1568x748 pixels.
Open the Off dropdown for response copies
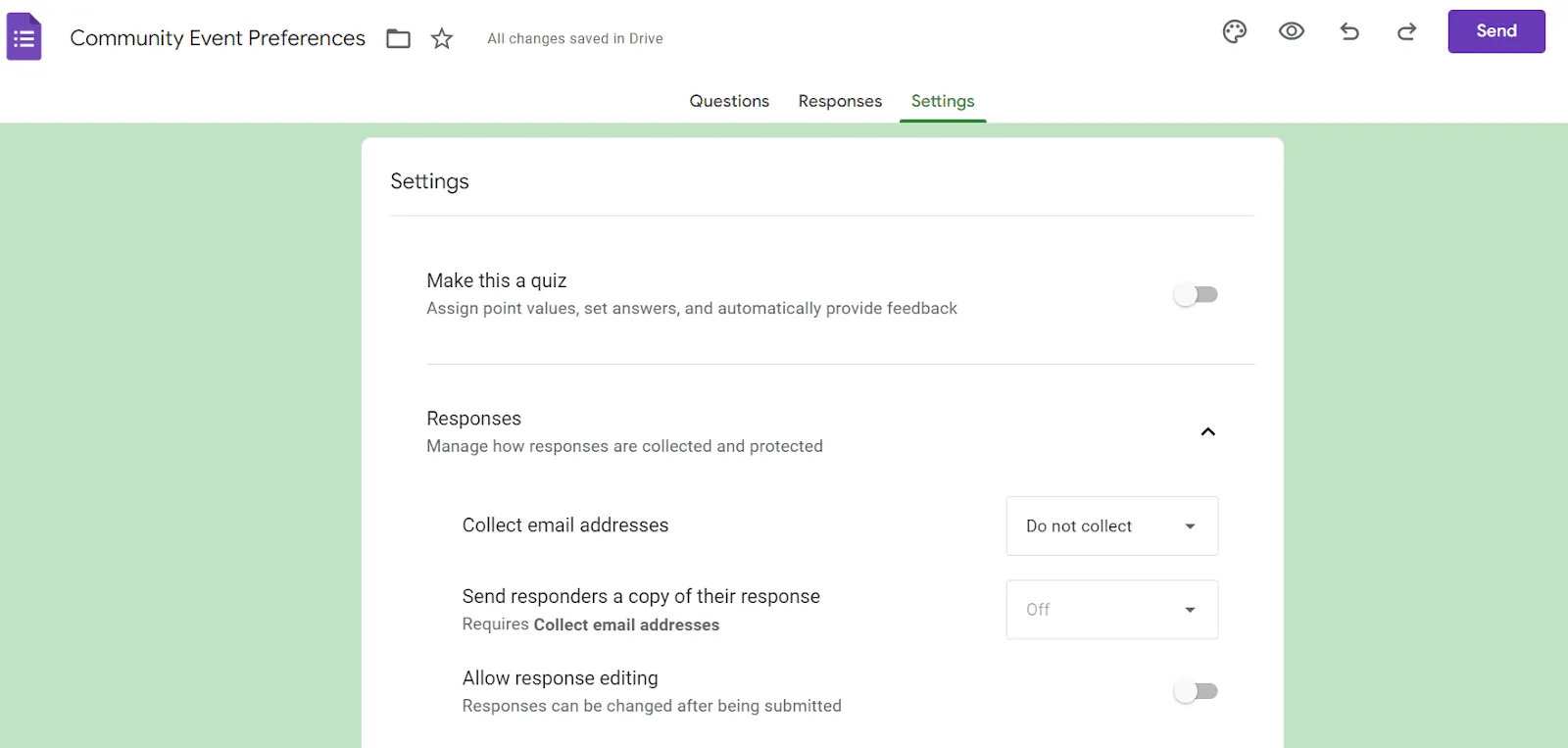(1112, 610)
